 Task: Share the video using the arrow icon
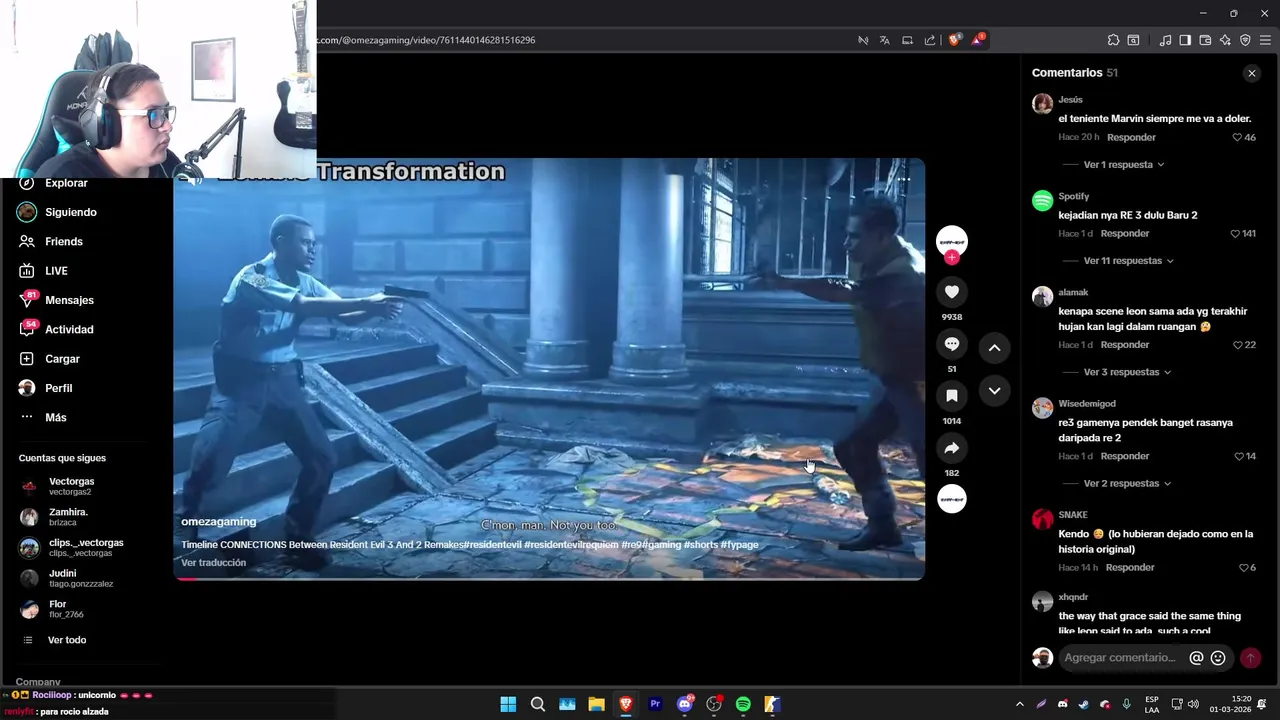pos(951,448)
